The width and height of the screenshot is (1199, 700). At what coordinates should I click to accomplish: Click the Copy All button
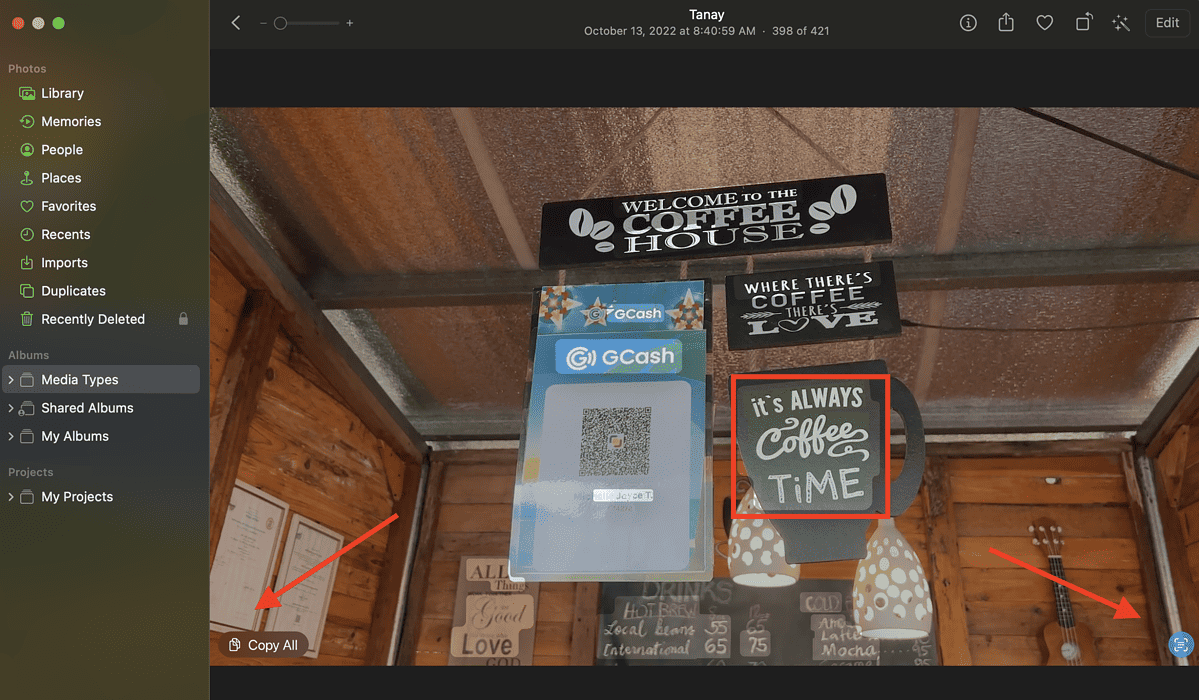tap(263, 644)
